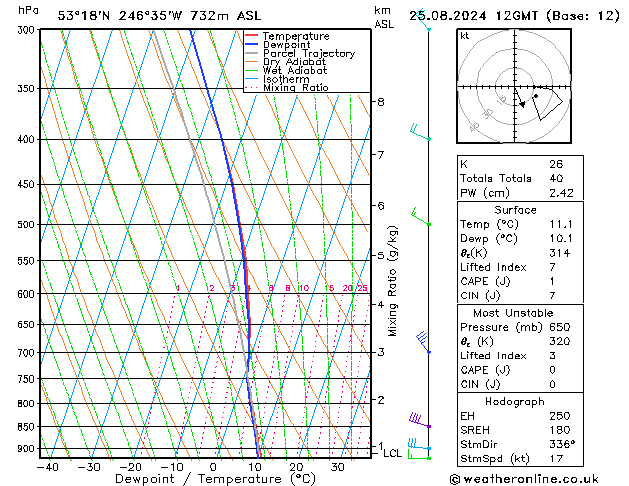Viewport: 629px width, 486px height.
Task: Click the surface Temp value 11.1
Action: point(561,224)
